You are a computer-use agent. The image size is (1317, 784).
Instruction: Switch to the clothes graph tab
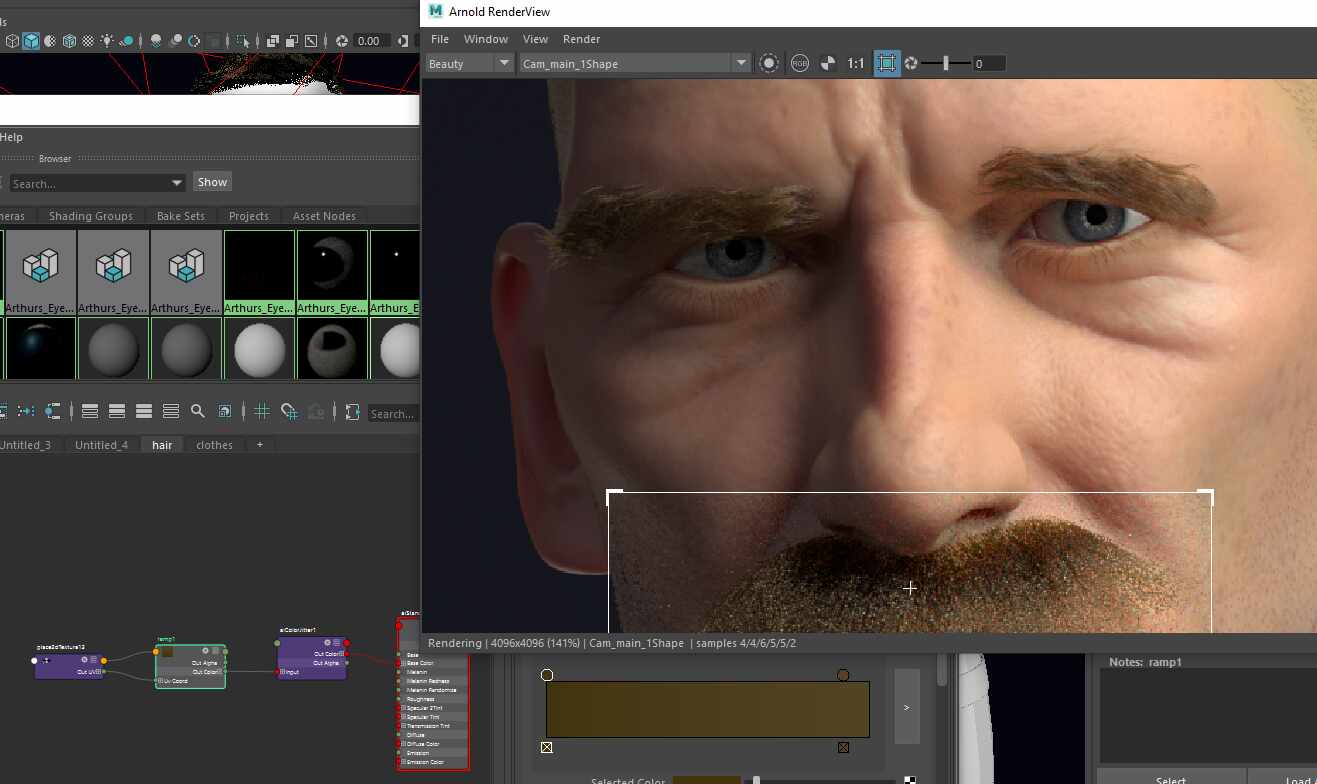(x=214, y=445)
